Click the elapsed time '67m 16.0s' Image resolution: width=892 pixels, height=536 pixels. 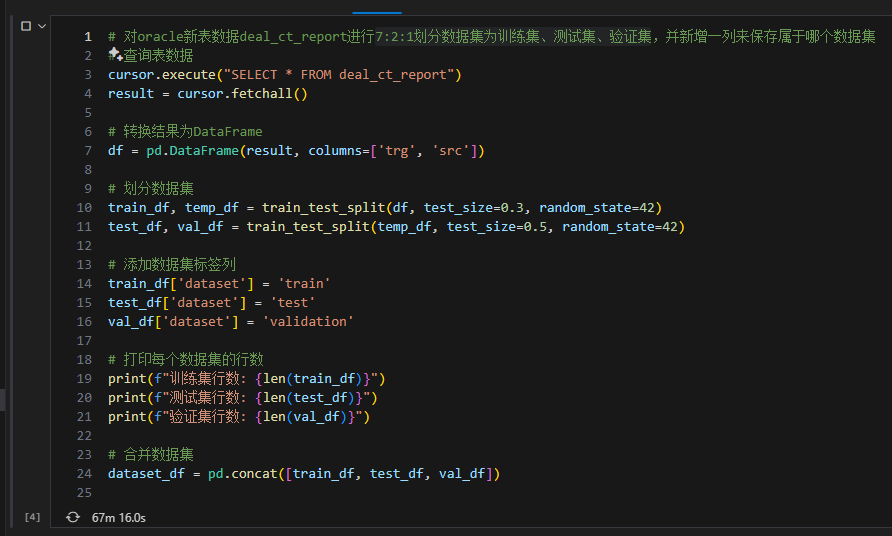point(118,518)
